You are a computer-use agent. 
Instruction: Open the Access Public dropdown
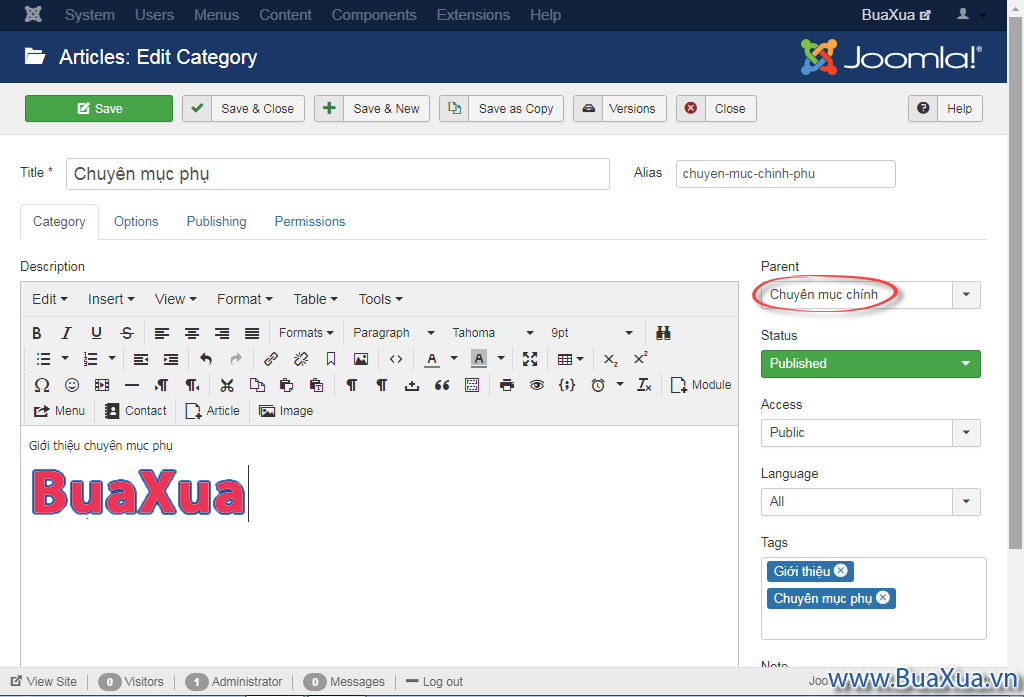[871, 432]
